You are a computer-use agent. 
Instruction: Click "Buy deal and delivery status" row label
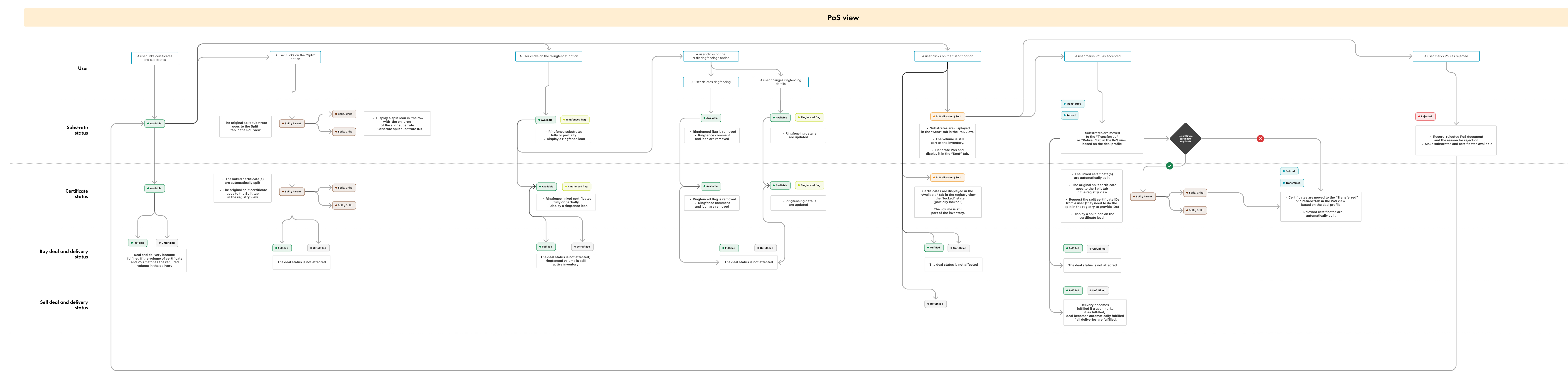[64, 254]
